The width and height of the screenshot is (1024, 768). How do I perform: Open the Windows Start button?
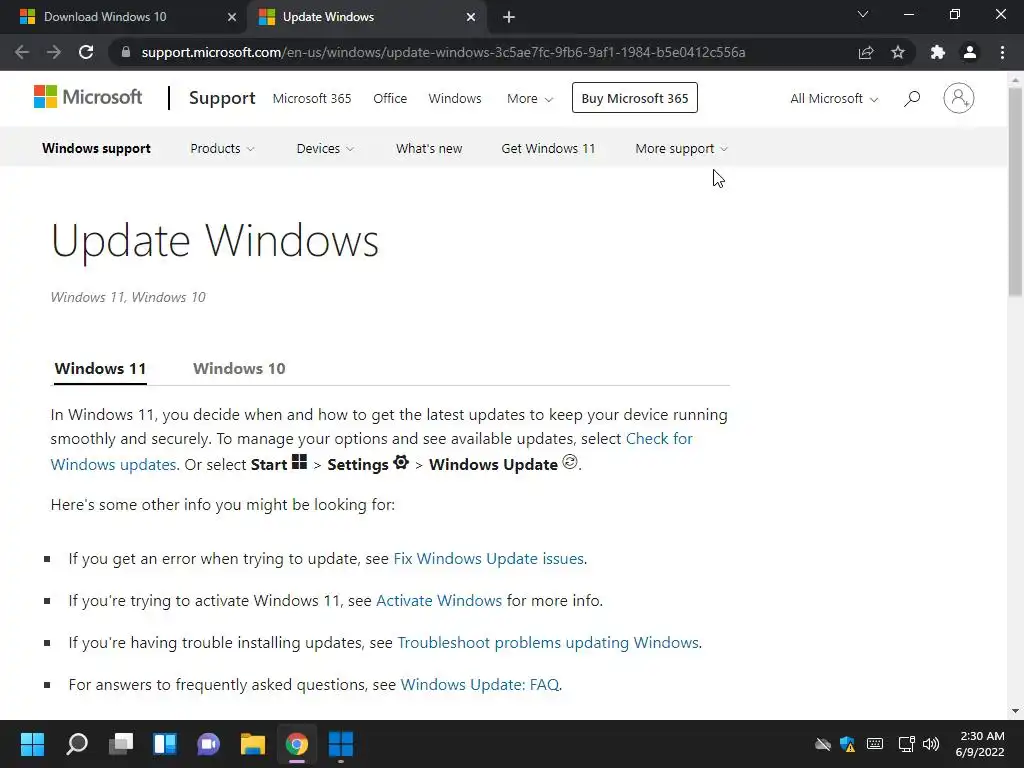32,744
